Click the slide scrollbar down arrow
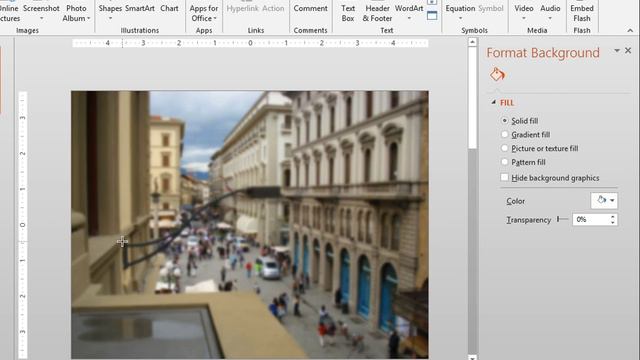 (x=472, y=358)
